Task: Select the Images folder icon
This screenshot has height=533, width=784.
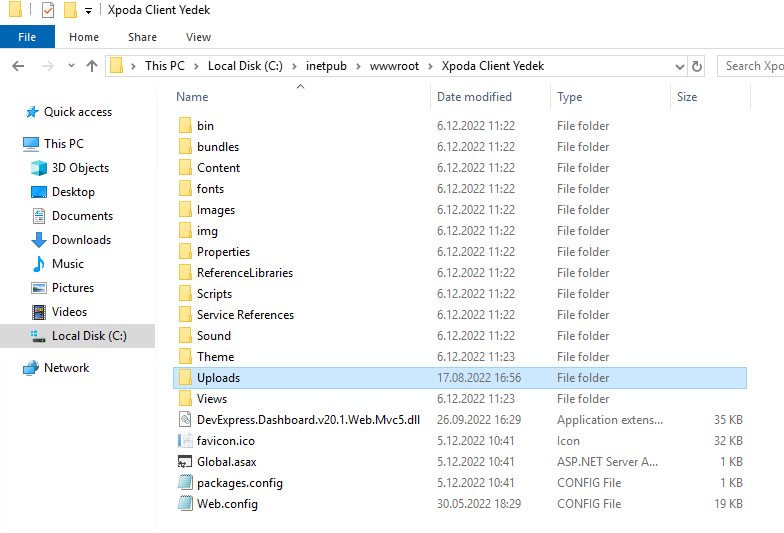Action: point(185,210)
